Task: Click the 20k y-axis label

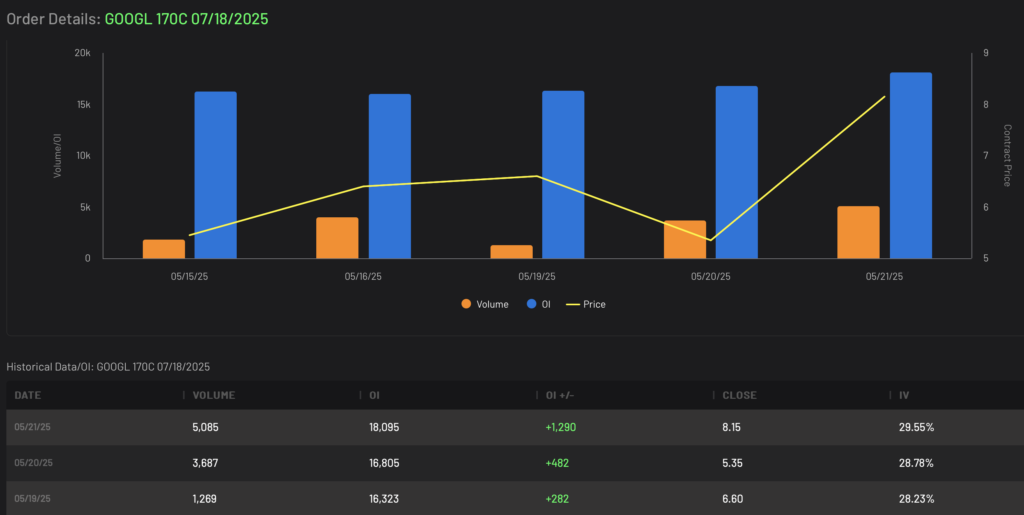Action: pos(82,53)
